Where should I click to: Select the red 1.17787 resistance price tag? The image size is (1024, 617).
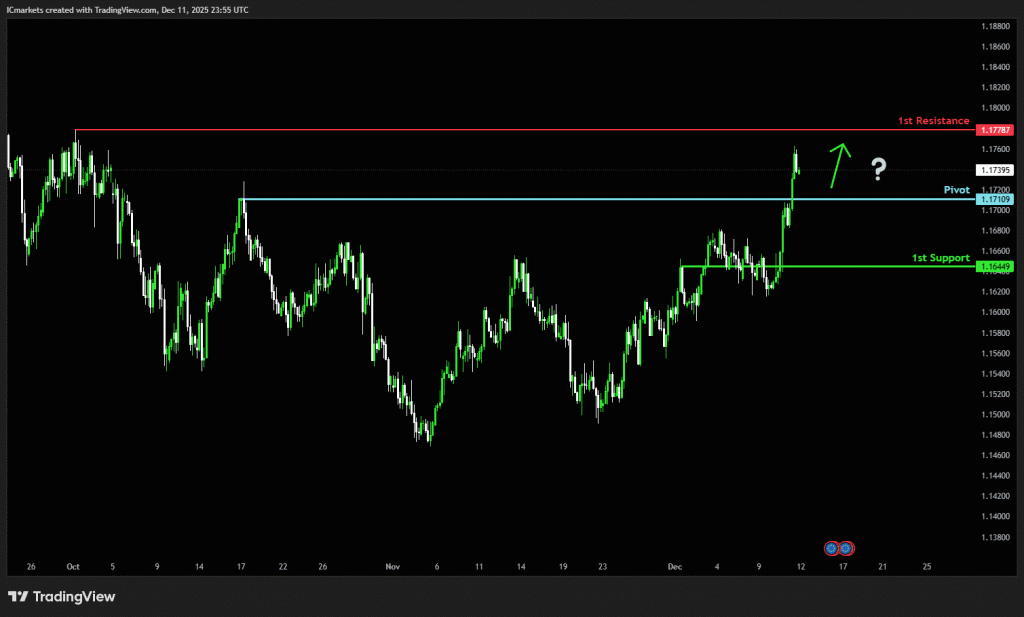[x=996, y=131]
